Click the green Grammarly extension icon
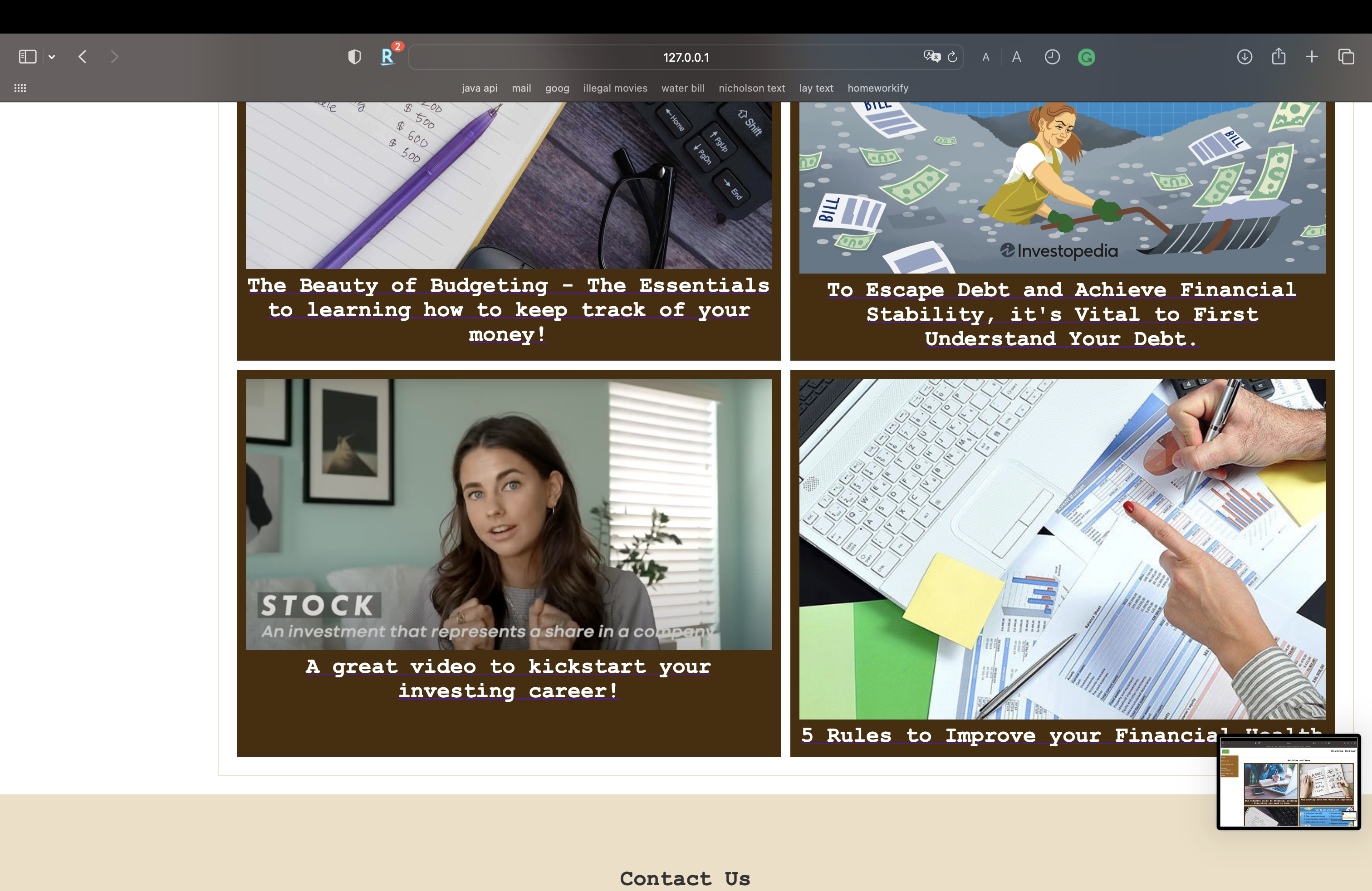The width and height of the screenshot is (1372, 891). pyautogui.click(x=1086, y=57)
